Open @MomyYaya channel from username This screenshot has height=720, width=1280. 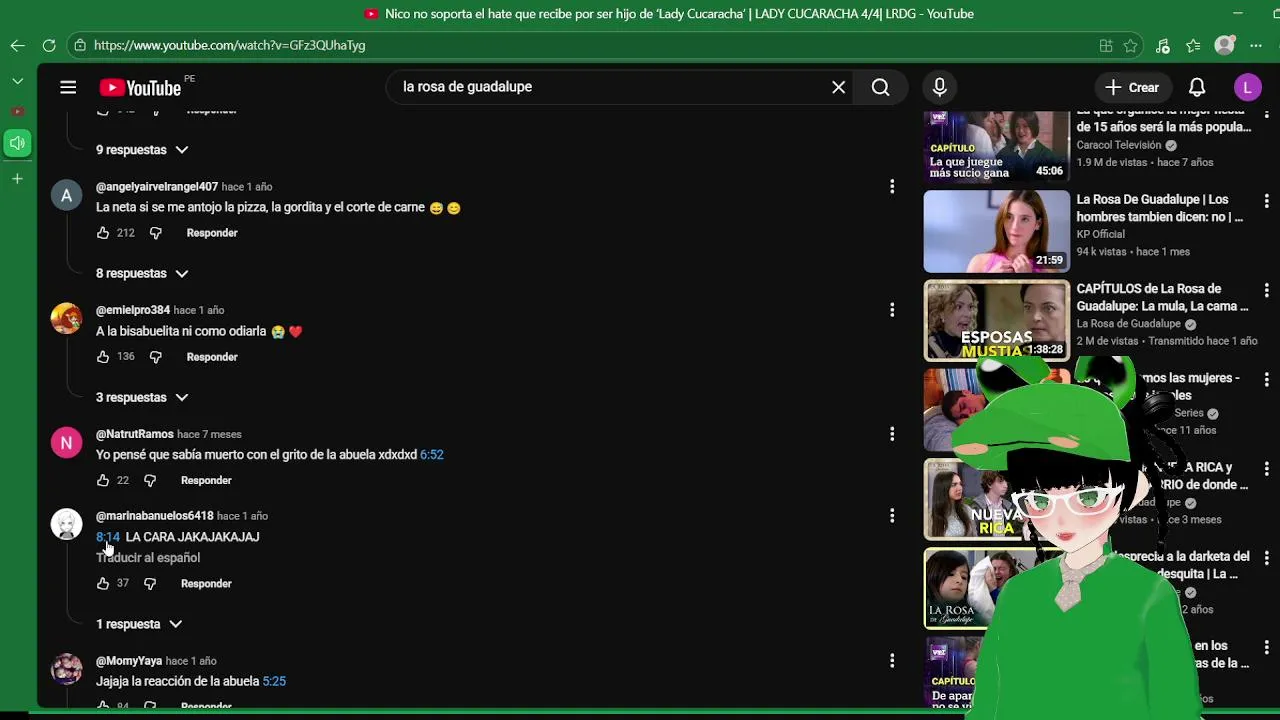[129, 661]
